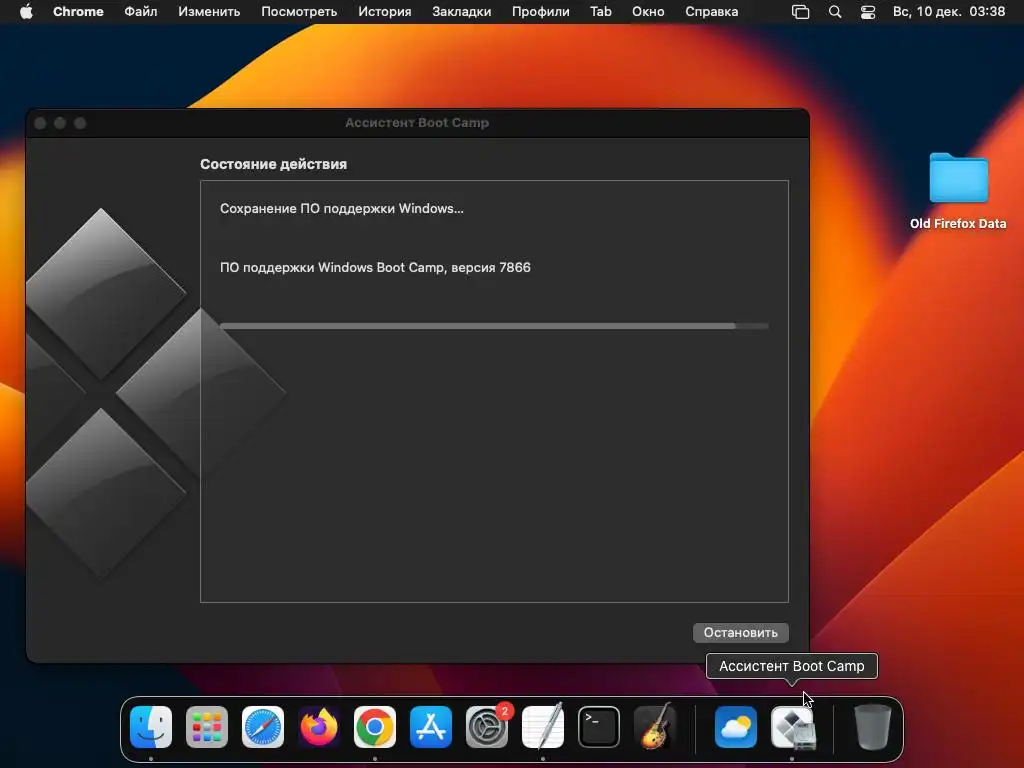Open the Weather app in the Dock
This screenshot has height=768, width=1024.
736,727
